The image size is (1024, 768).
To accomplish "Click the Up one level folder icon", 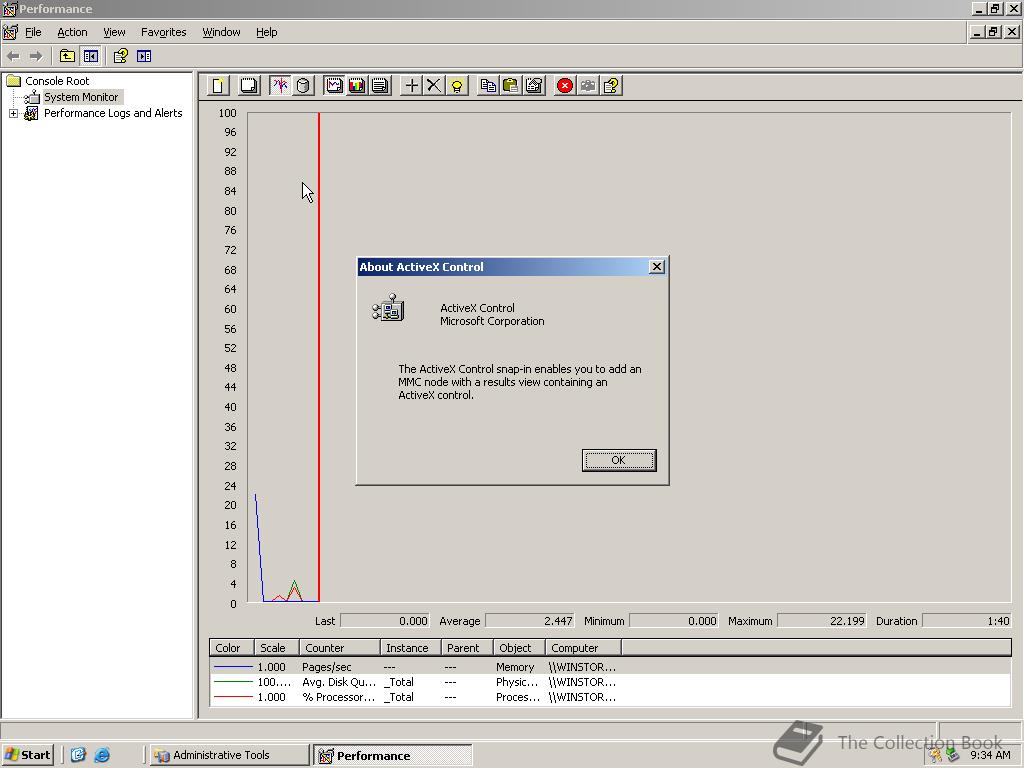I will click(67, 56).
